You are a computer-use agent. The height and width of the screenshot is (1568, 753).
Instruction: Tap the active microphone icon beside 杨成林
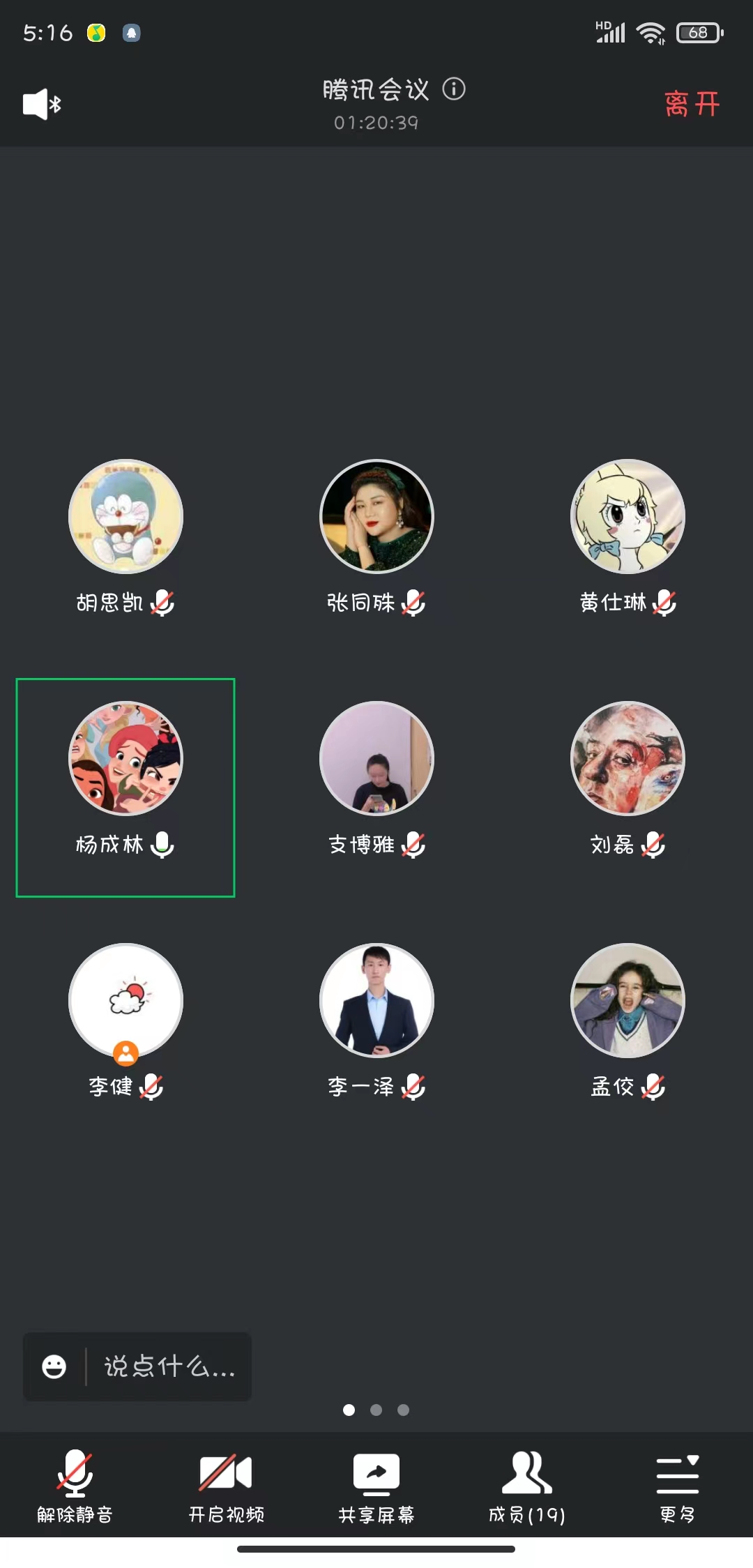(x=162, y=845)
